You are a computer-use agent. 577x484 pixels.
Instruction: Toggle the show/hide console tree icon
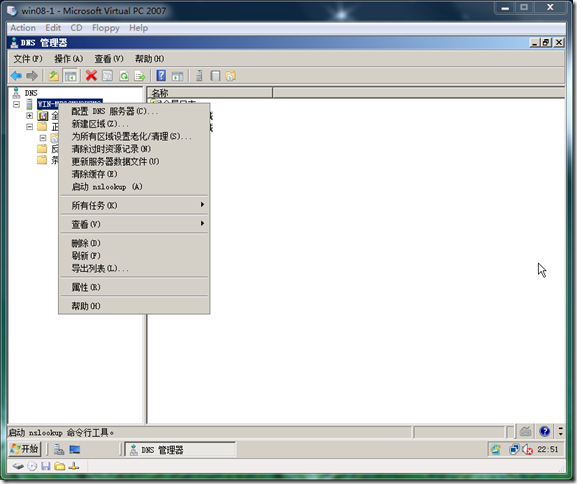pyautogui.click(x=70, y=76)
